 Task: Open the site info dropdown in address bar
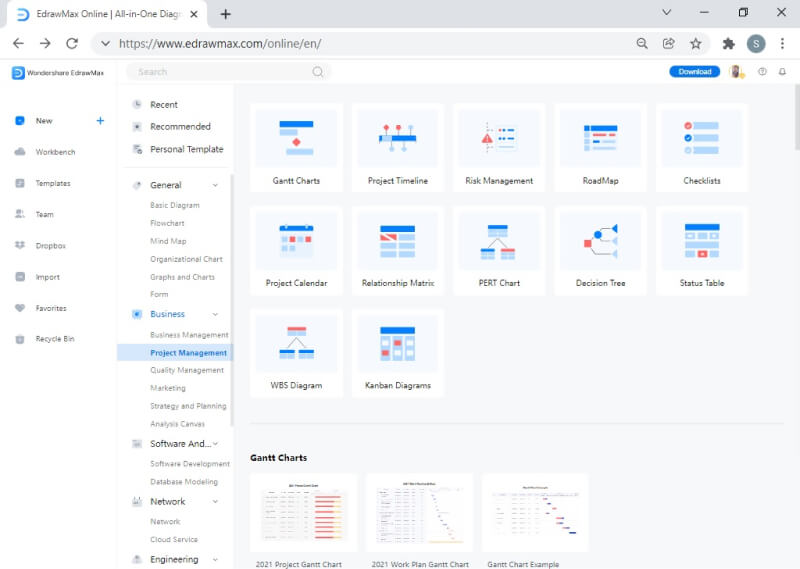(105, 44)
